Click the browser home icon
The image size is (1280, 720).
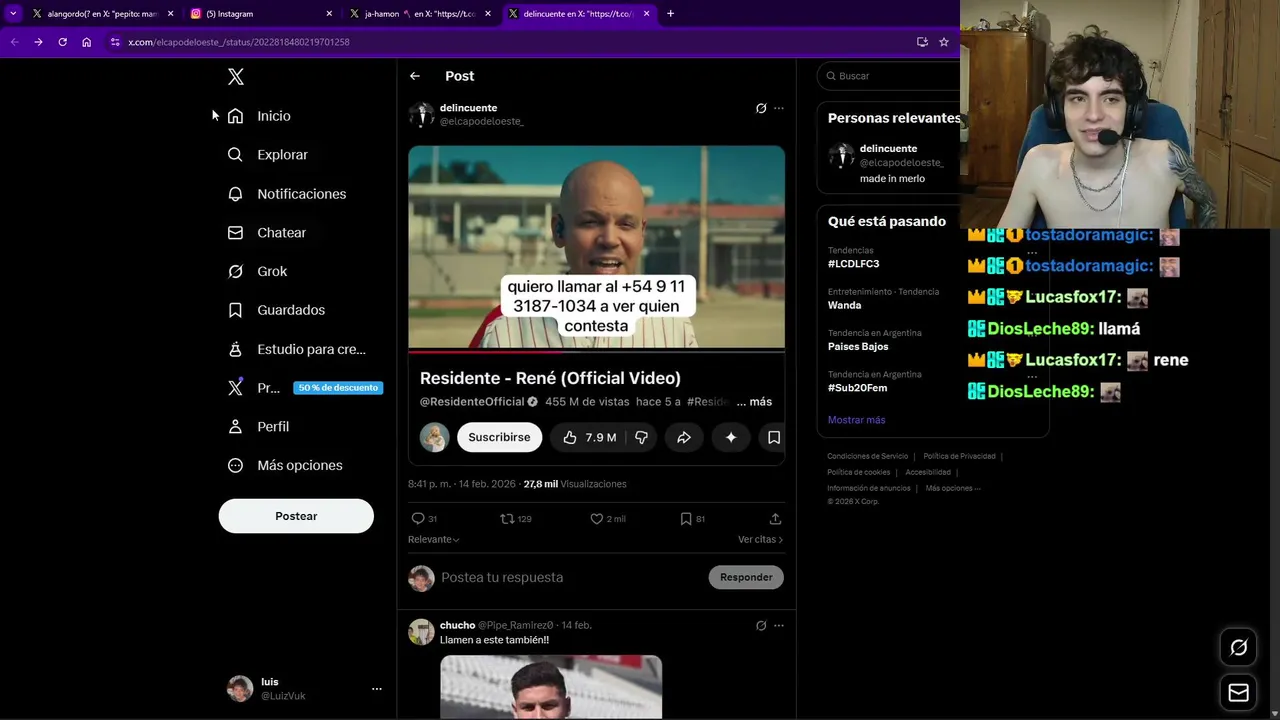pyautogui.click(x=87, y=42)
